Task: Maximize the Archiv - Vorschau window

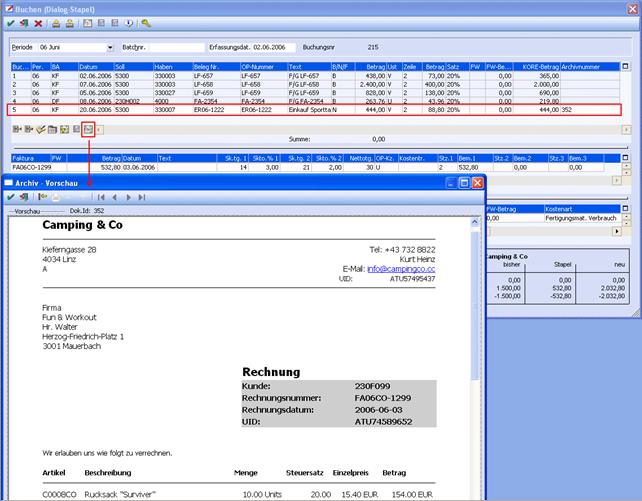Action: click(465, 183)
